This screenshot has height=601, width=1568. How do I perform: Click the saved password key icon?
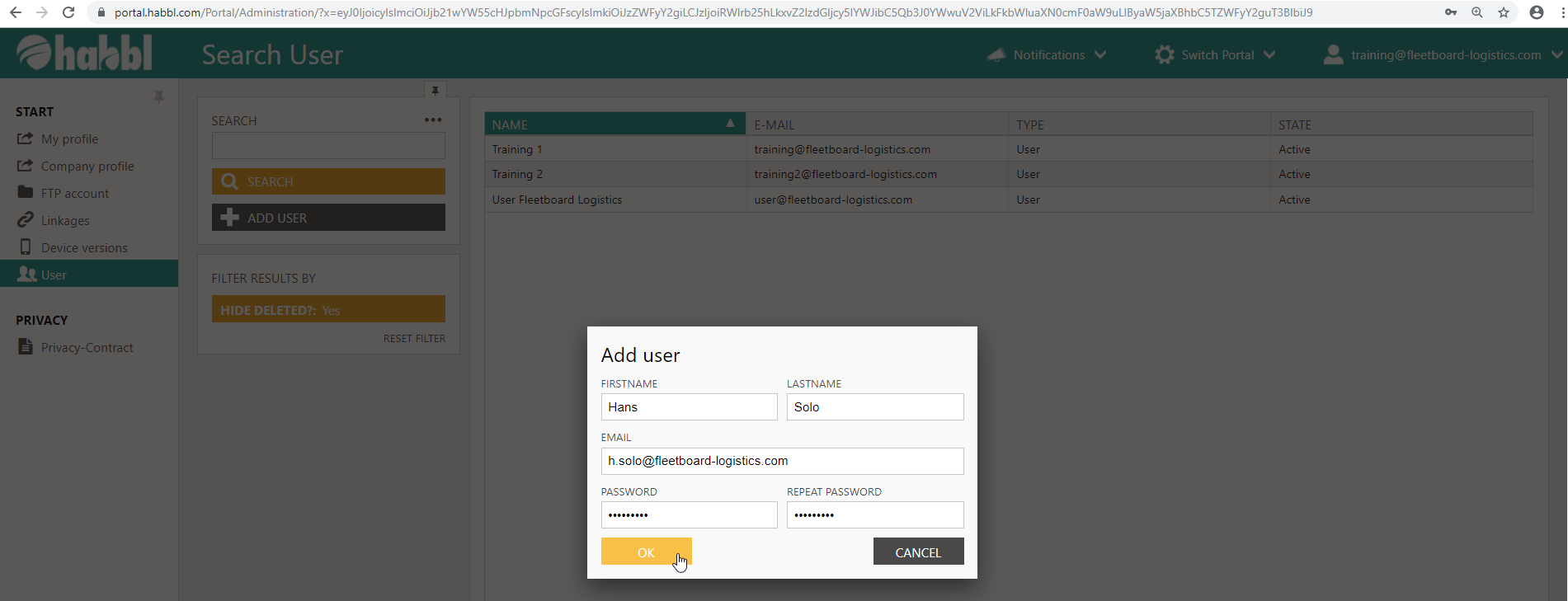click(1451, 12)
